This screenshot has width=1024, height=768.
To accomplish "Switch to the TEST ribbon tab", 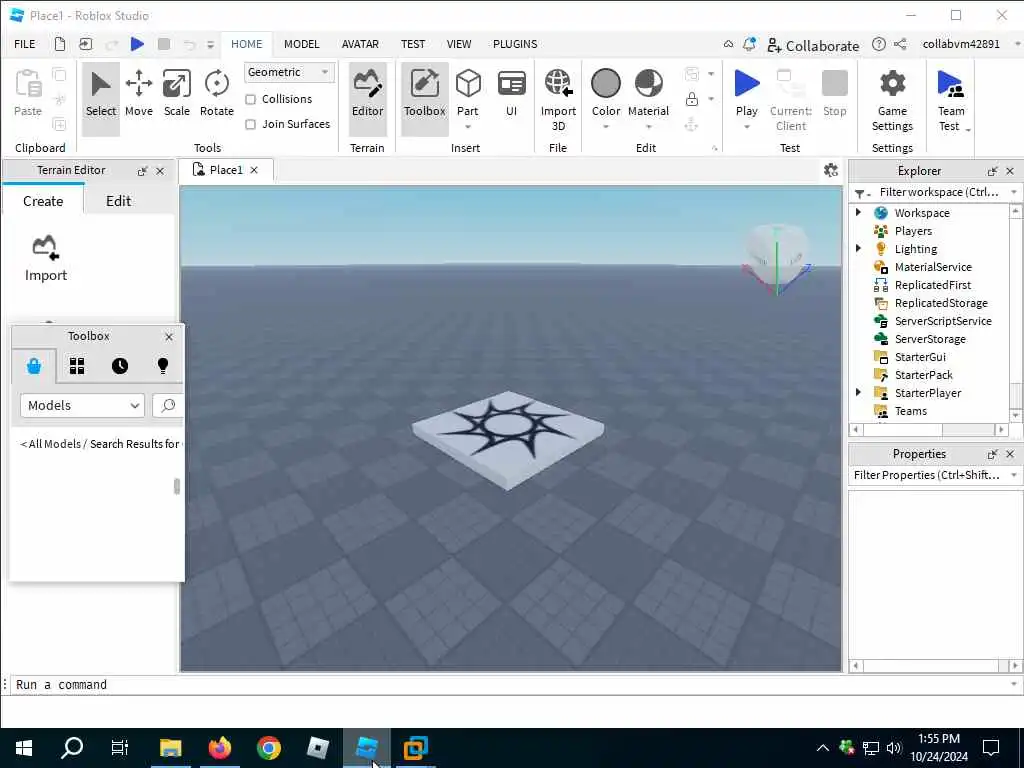I will pos(413,44).
